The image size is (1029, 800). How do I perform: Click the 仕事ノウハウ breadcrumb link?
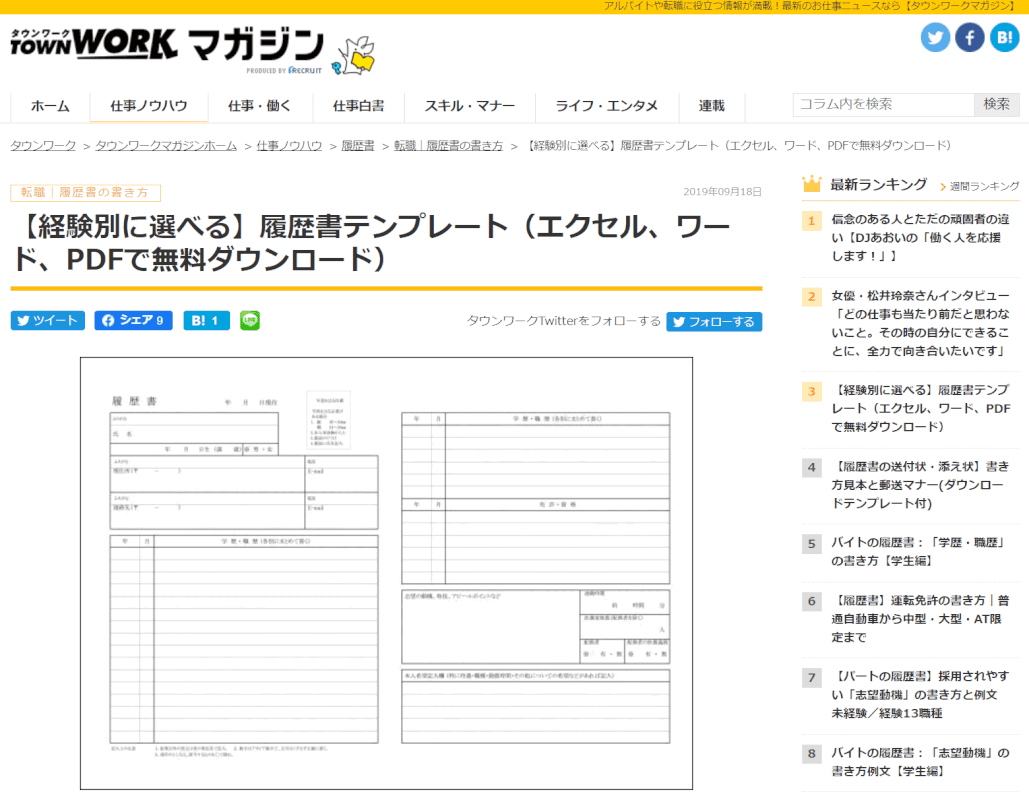click(x=289, y=146)
